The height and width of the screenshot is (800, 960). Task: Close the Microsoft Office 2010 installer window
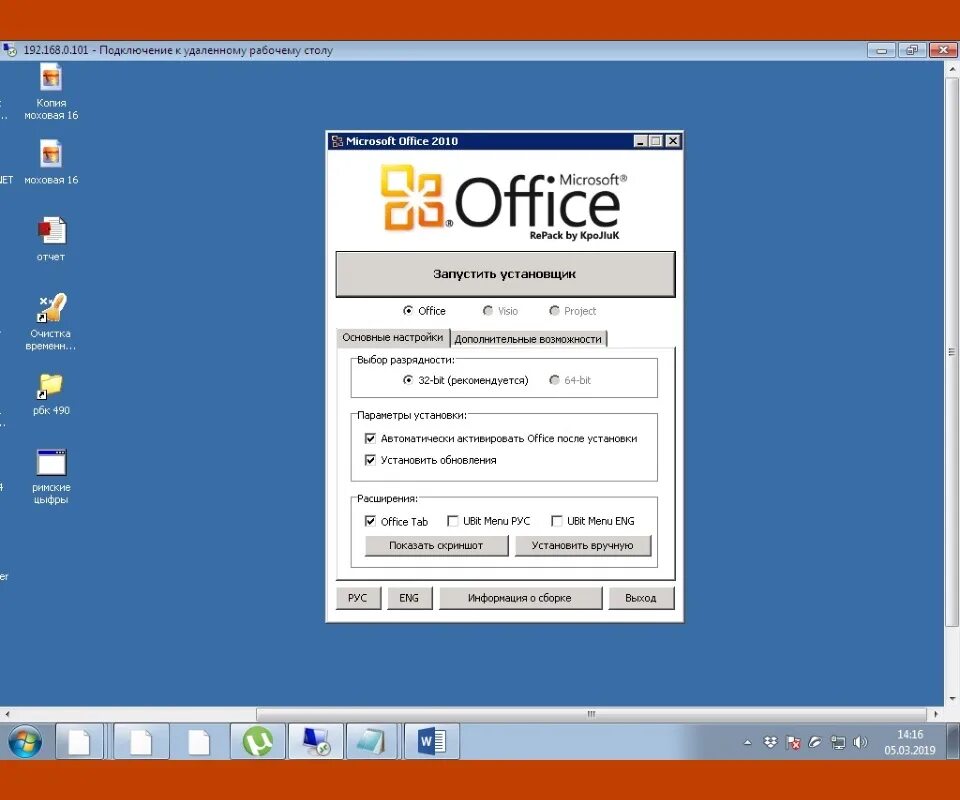click(x=672, y=141)
